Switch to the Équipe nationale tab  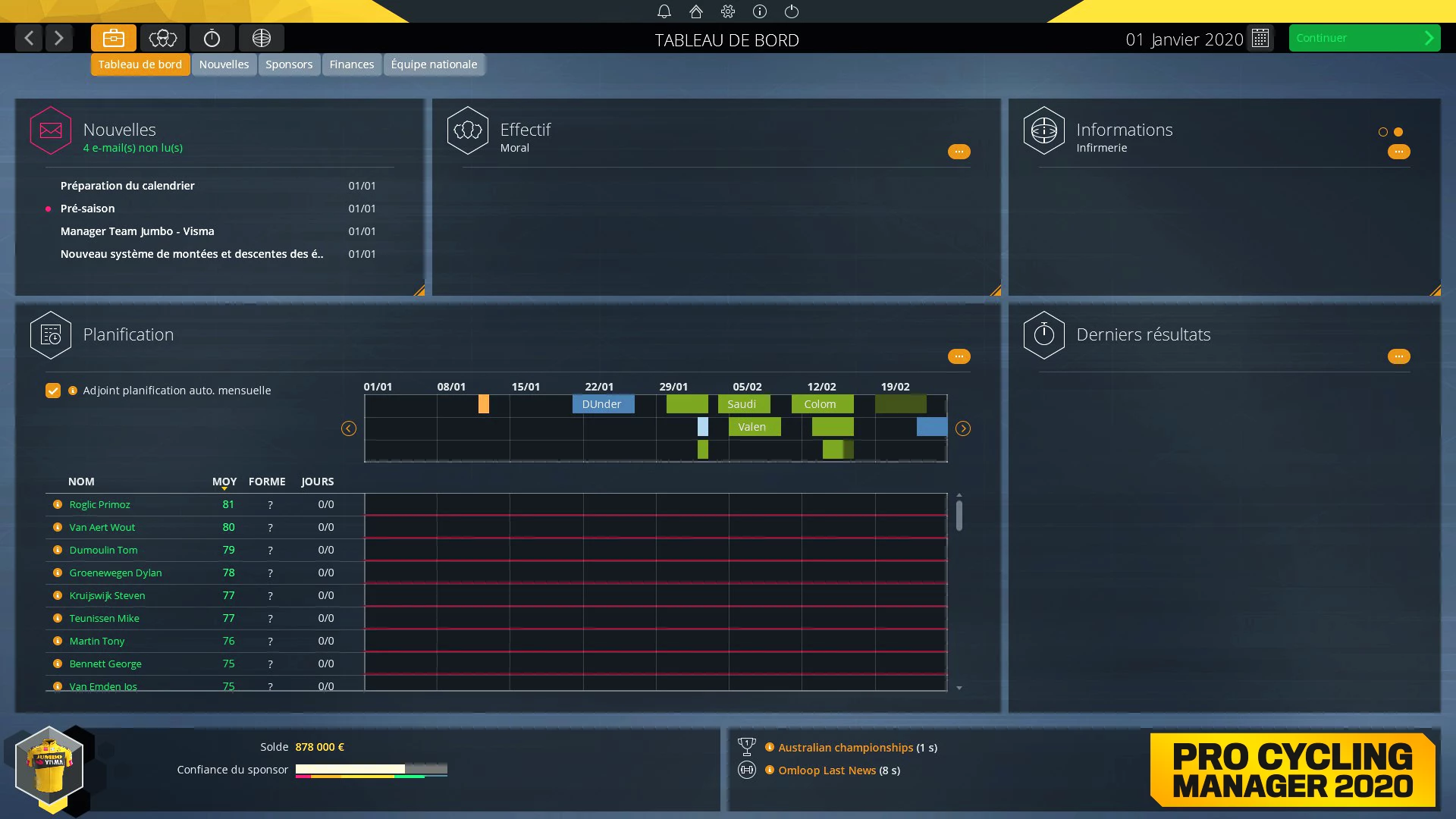(x=434, y=64)
